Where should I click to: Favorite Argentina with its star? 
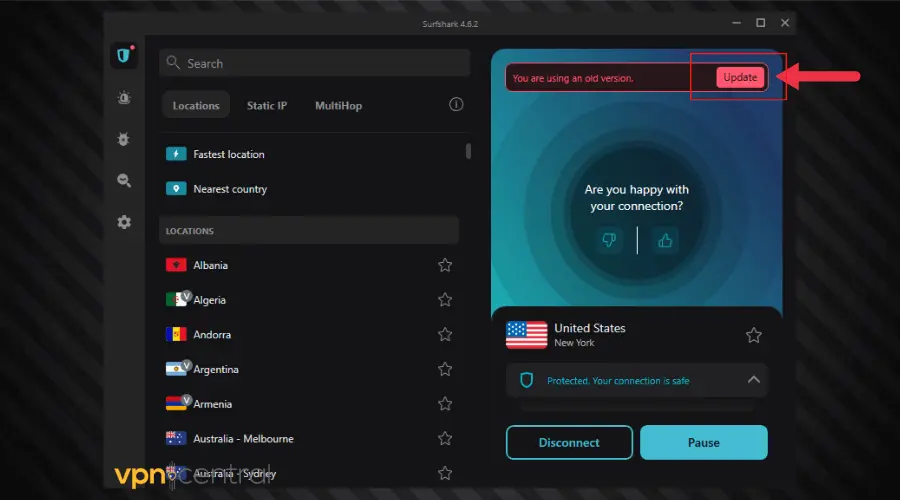(445, 369)
